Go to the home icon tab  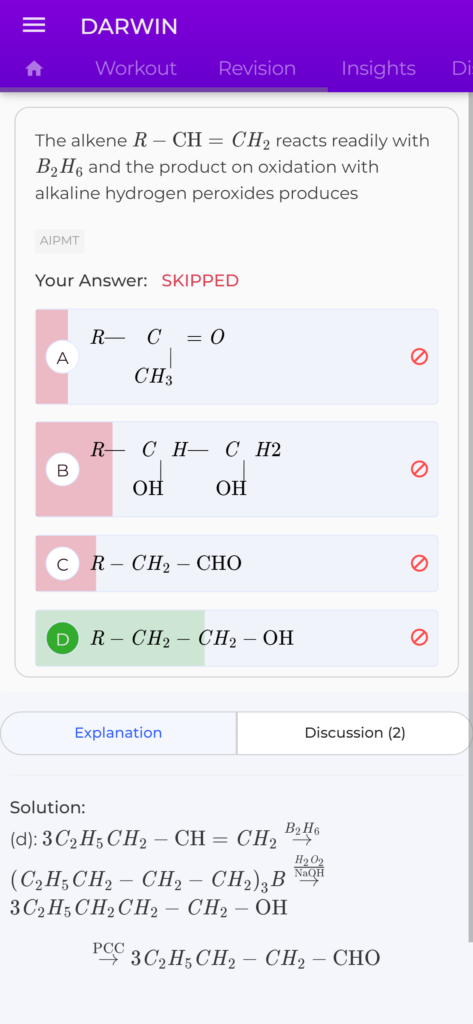pyautogui.click(x=34, y=69)
